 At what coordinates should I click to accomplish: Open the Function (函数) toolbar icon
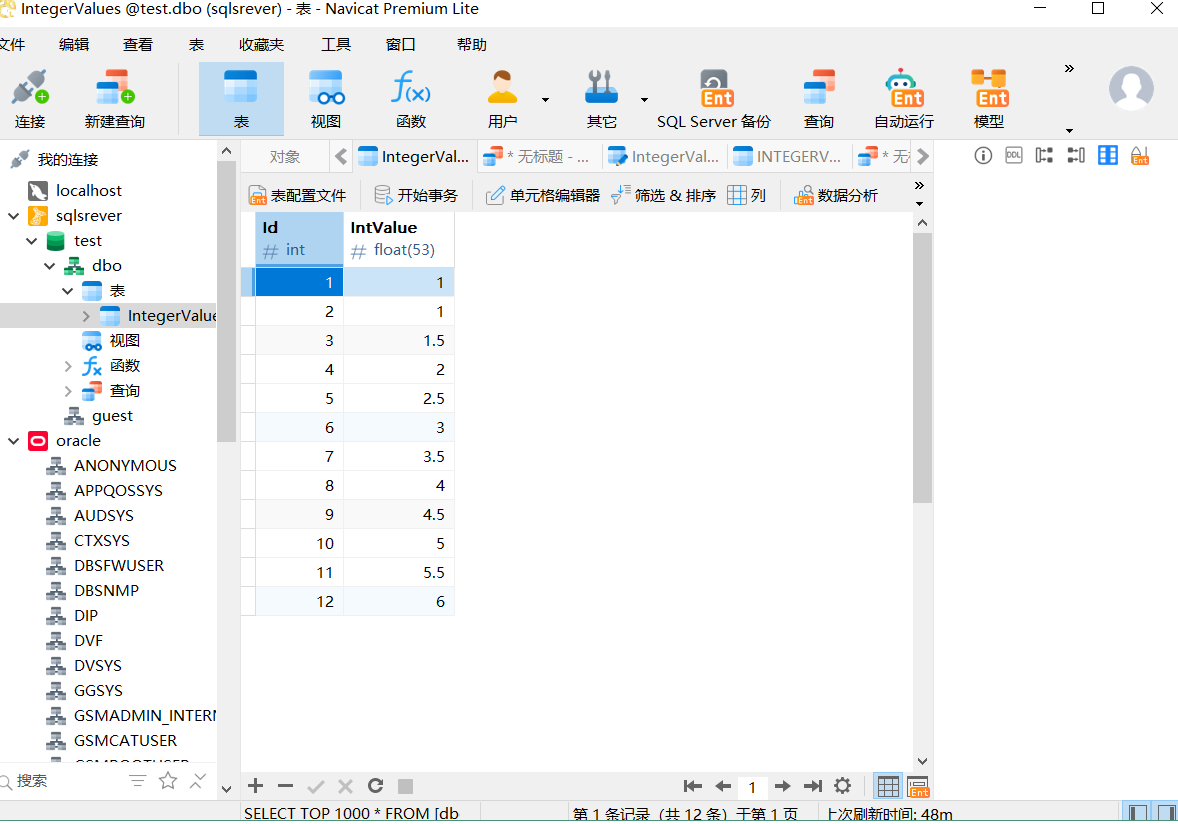coord(411,99)
